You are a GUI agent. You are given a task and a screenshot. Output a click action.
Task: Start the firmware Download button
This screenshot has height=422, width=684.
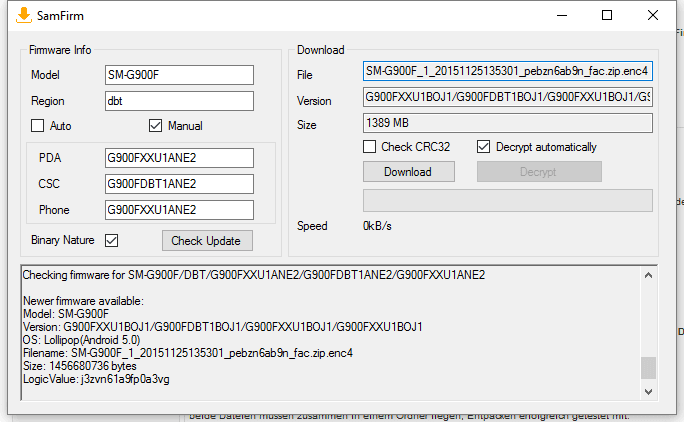pyautogui.click(x=409, y=172)
